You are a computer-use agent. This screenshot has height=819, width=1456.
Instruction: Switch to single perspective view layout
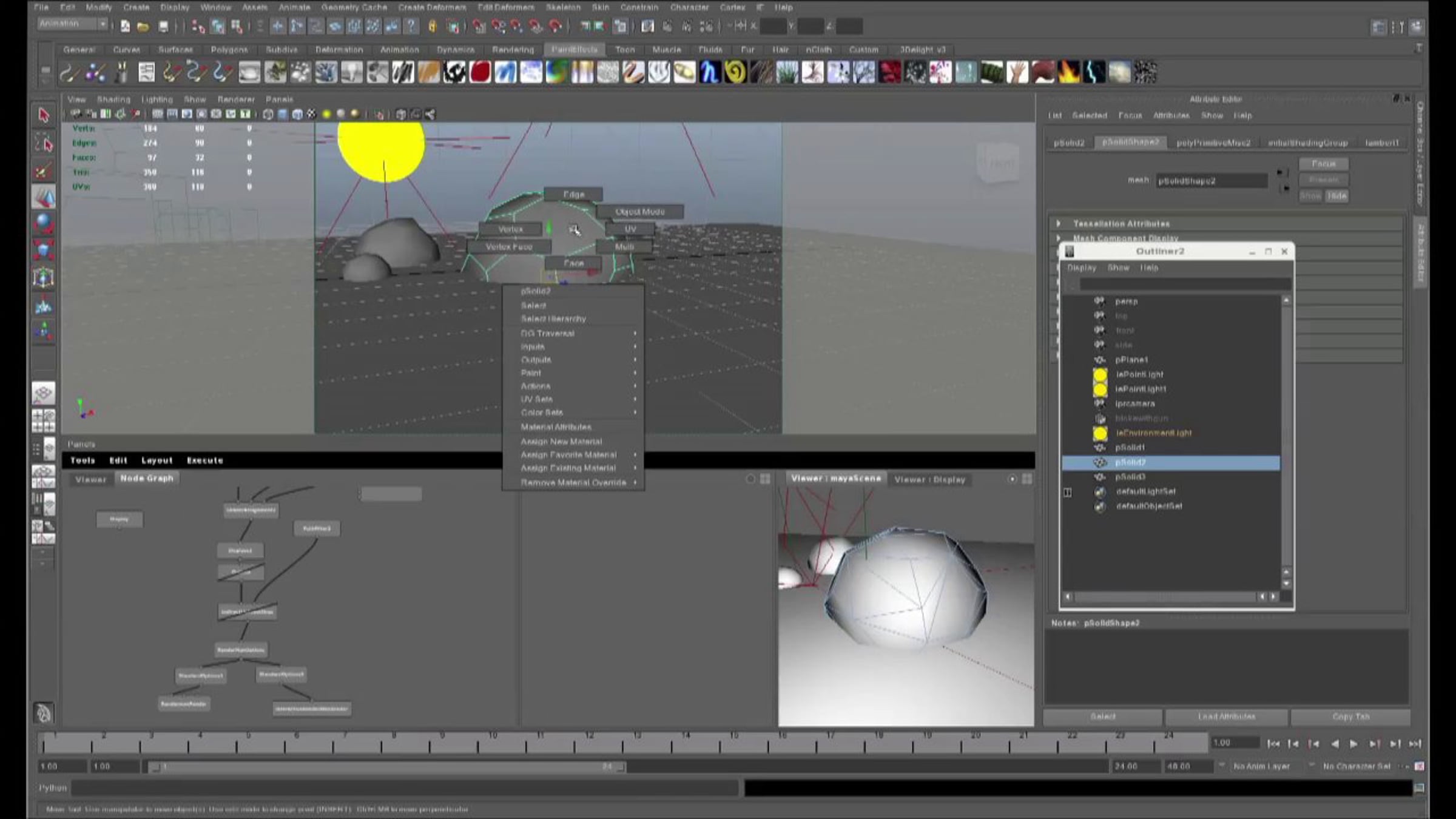click(x=43, y=393)
